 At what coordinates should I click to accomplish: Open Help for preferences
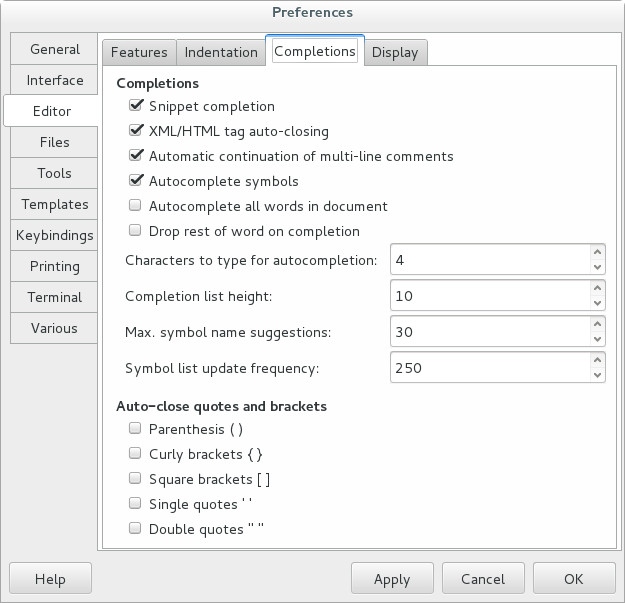[x=50, y=579]
